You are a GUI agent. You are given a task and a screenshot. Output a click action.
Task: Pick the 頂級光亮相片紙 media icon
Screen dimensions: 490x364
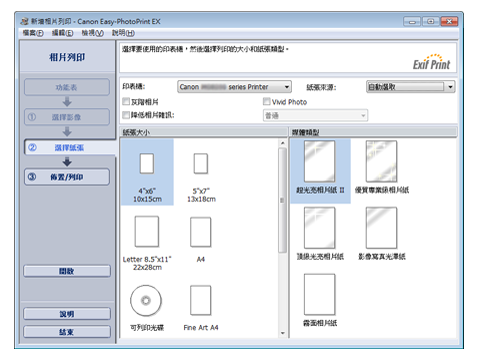[x=319, y=228]
